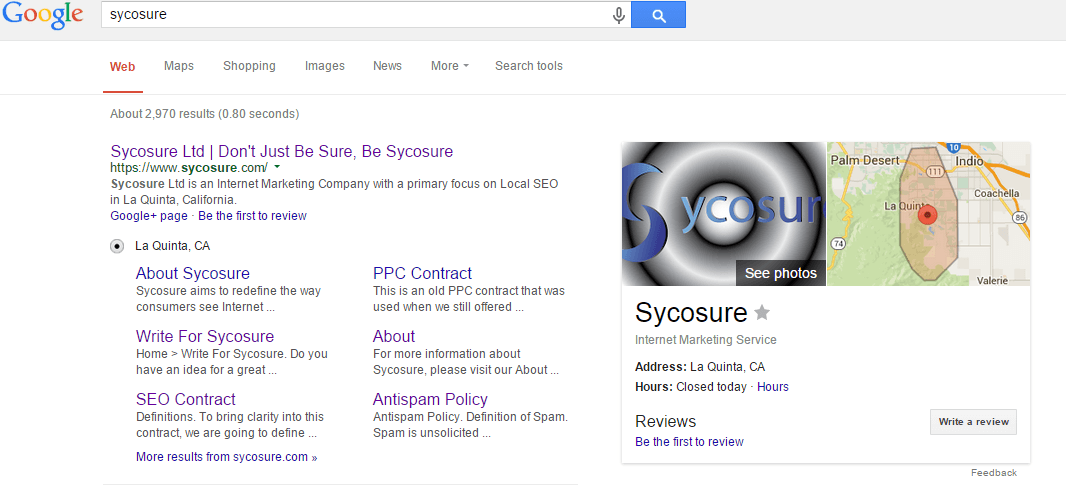The width and height of the screenshot is (1066, 502).
Task: Click the Write a review button
Action: pos(974,422)
